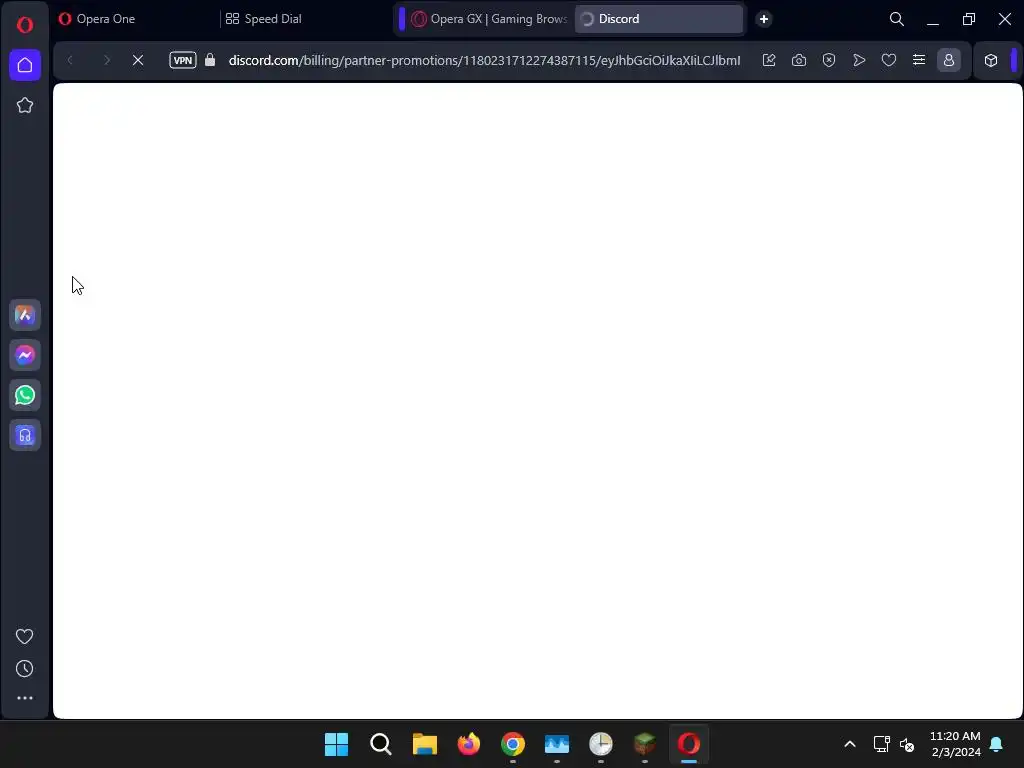Open the send to My Flow arrow icon
This screenshot has width=1024, height=768.
point(859,60)
